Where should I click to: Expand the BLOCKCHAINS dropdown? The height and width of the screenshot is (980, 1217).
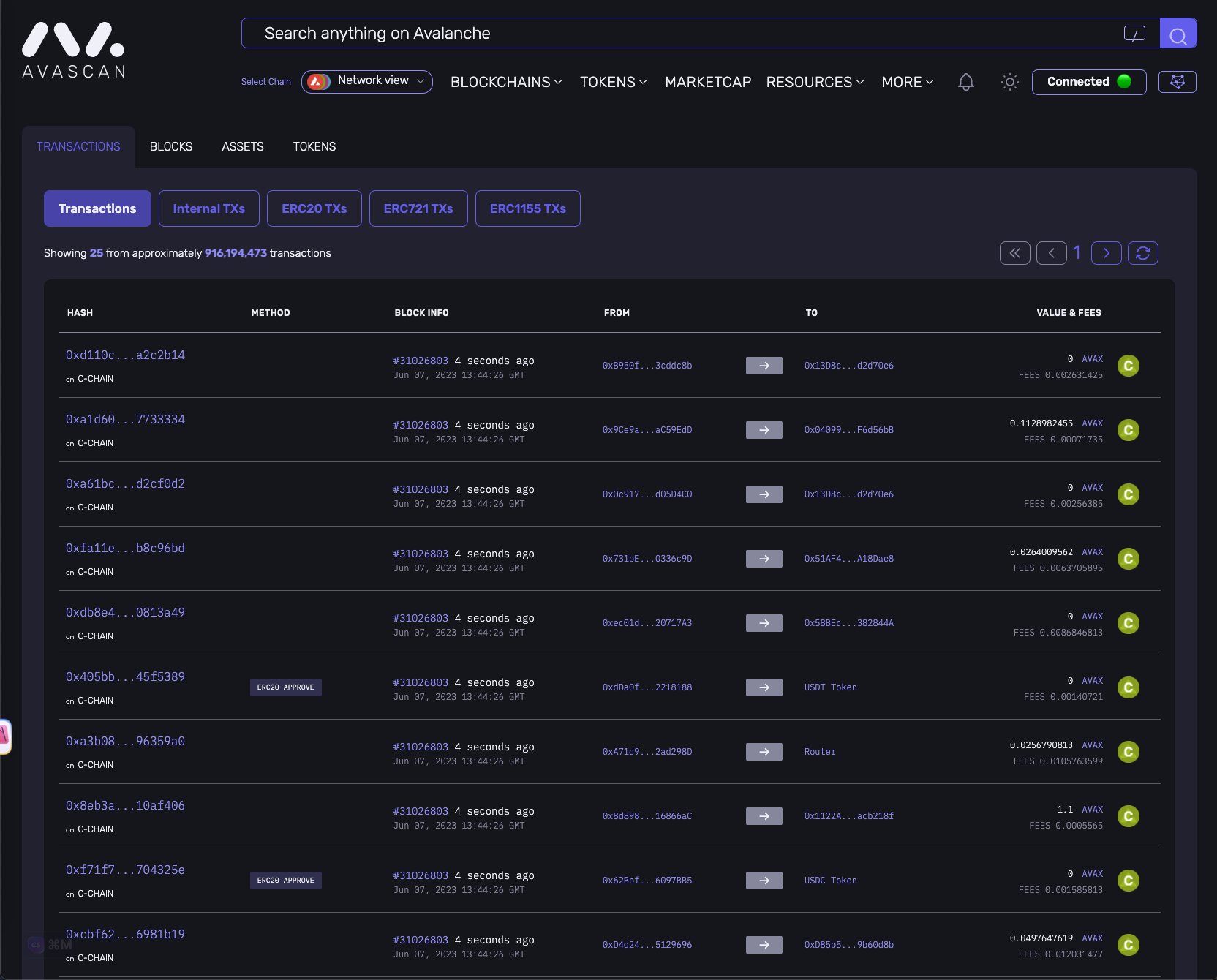point(506,83)
